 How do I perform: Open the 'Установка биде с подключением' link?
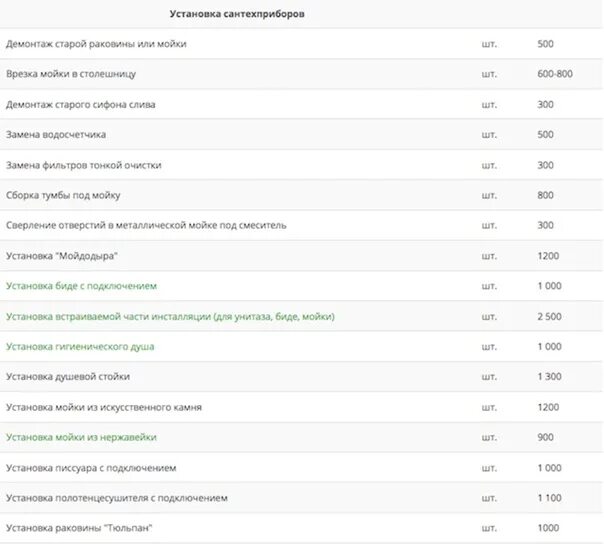[81, 286]
